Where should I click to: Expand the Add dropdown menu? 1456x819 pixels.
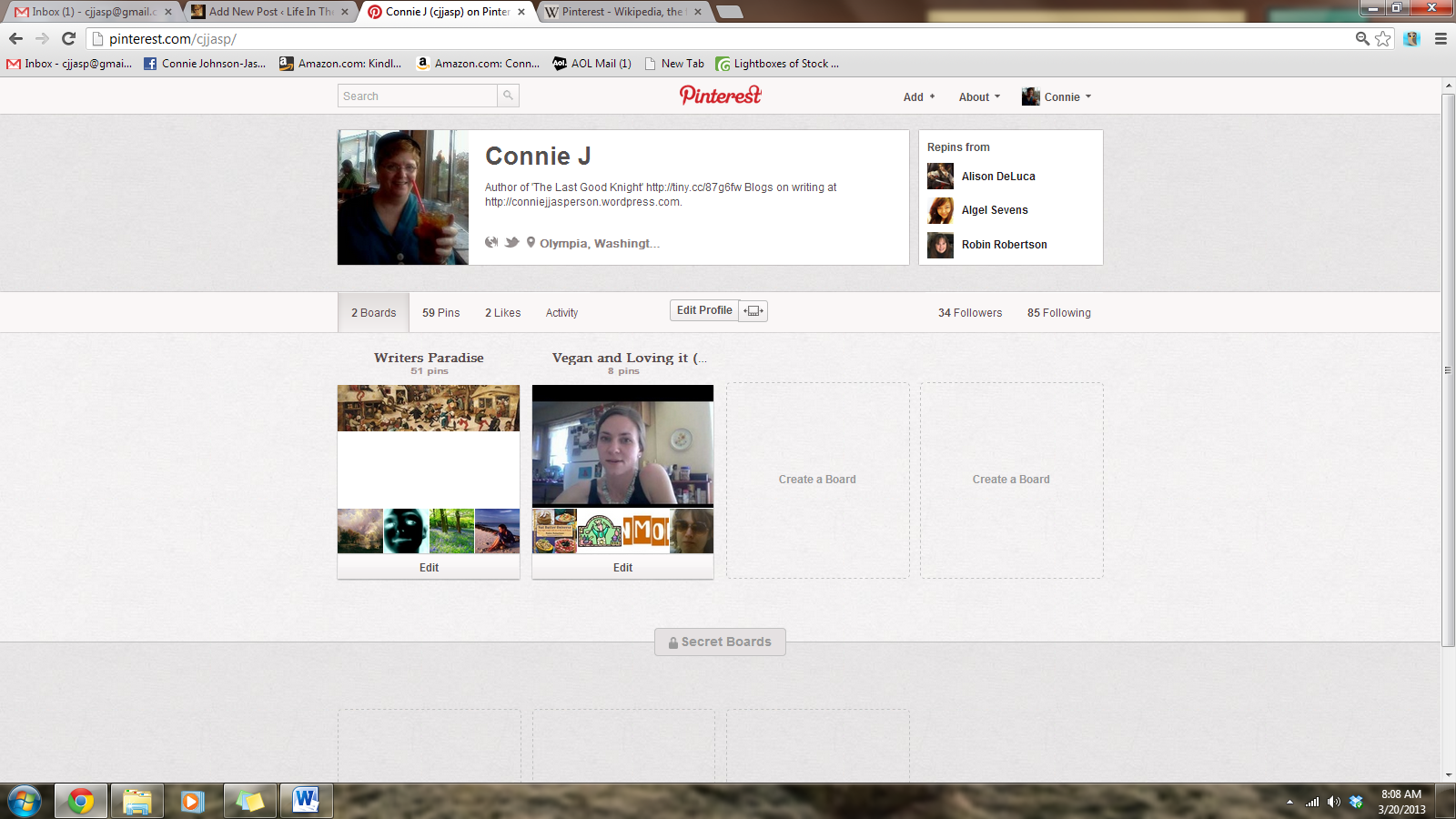tap(918, 97)
